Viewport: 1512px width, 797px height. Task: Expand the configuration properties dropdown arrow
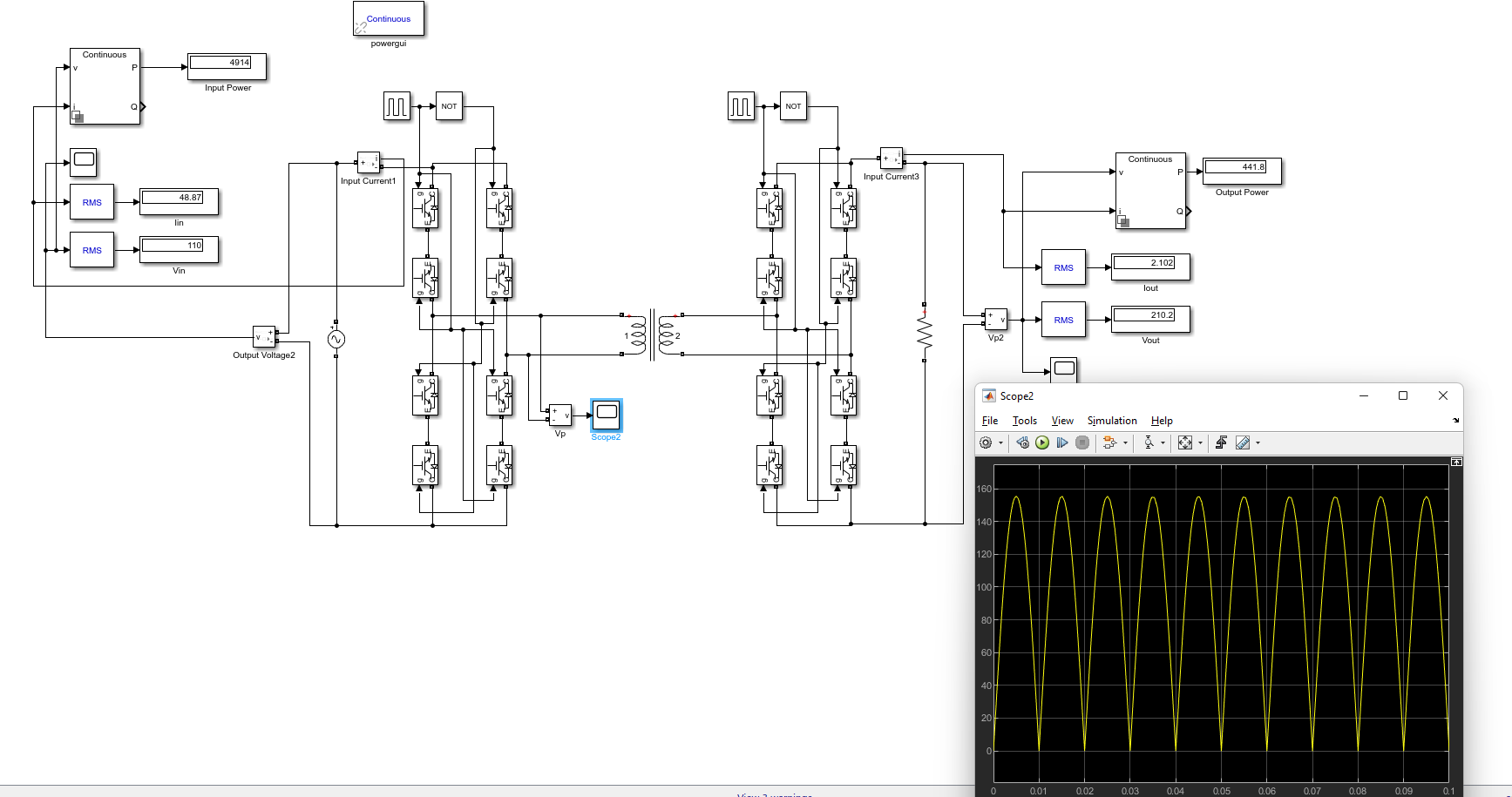(x=1002, y=442)
